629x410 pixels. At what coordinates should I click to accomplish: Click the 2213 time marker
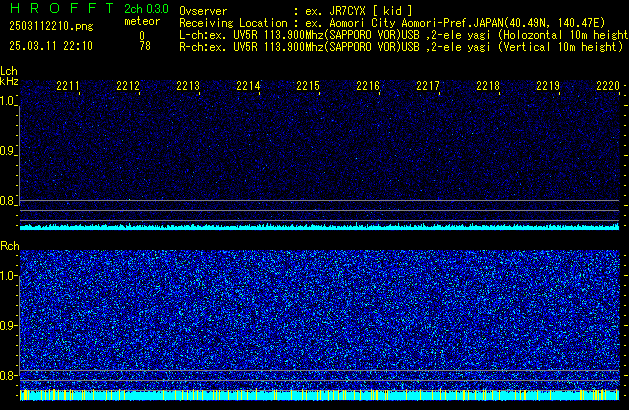click(x=188, y=86)
